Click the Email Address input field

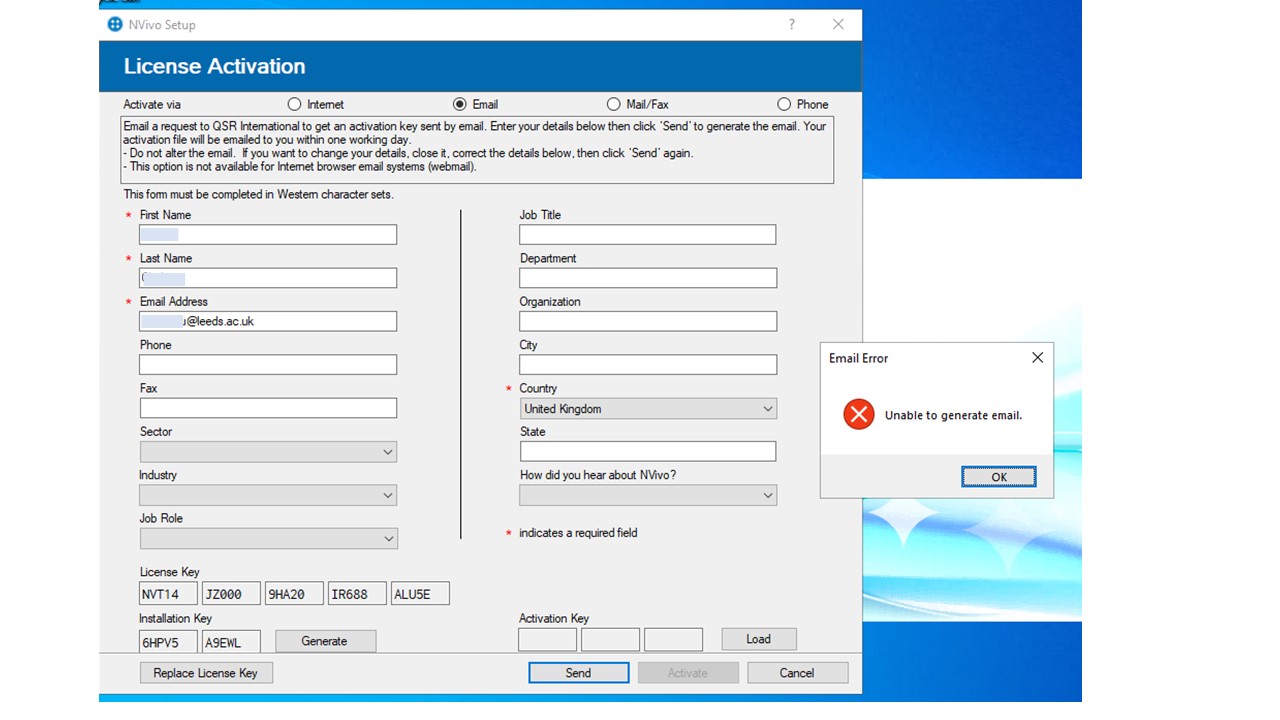coord(268,321)
